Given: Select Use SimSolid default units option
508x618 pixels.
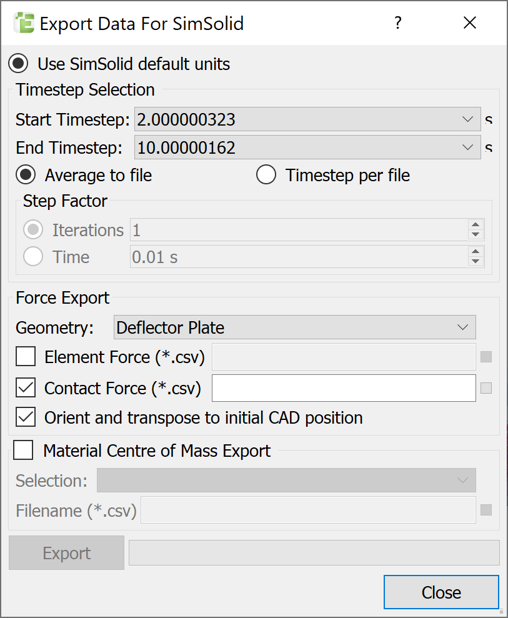Looking at the screenshot, I should 18,63.
